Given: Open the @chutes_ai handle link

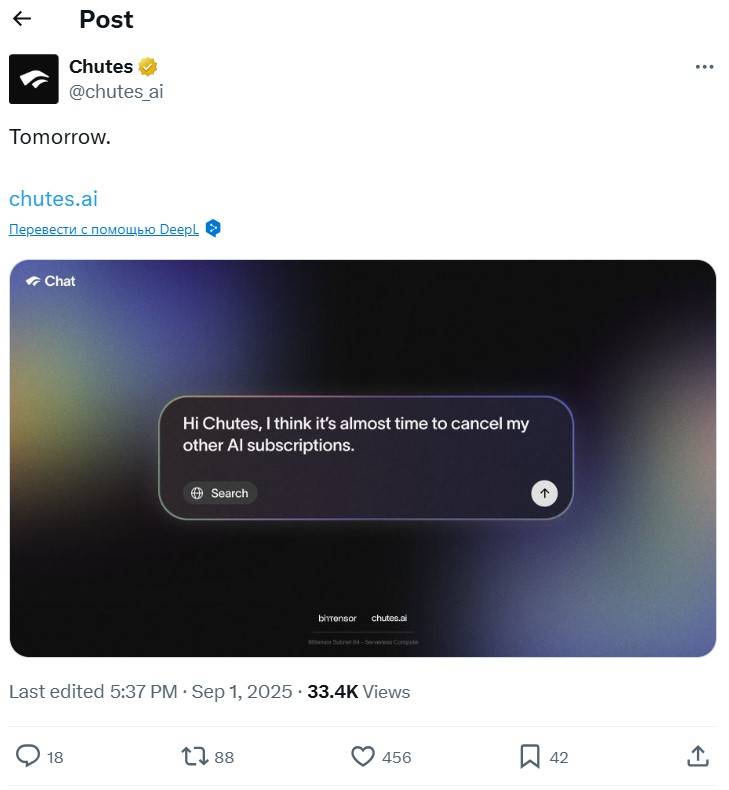Looking at the screenshot, I should pos(115,92).
